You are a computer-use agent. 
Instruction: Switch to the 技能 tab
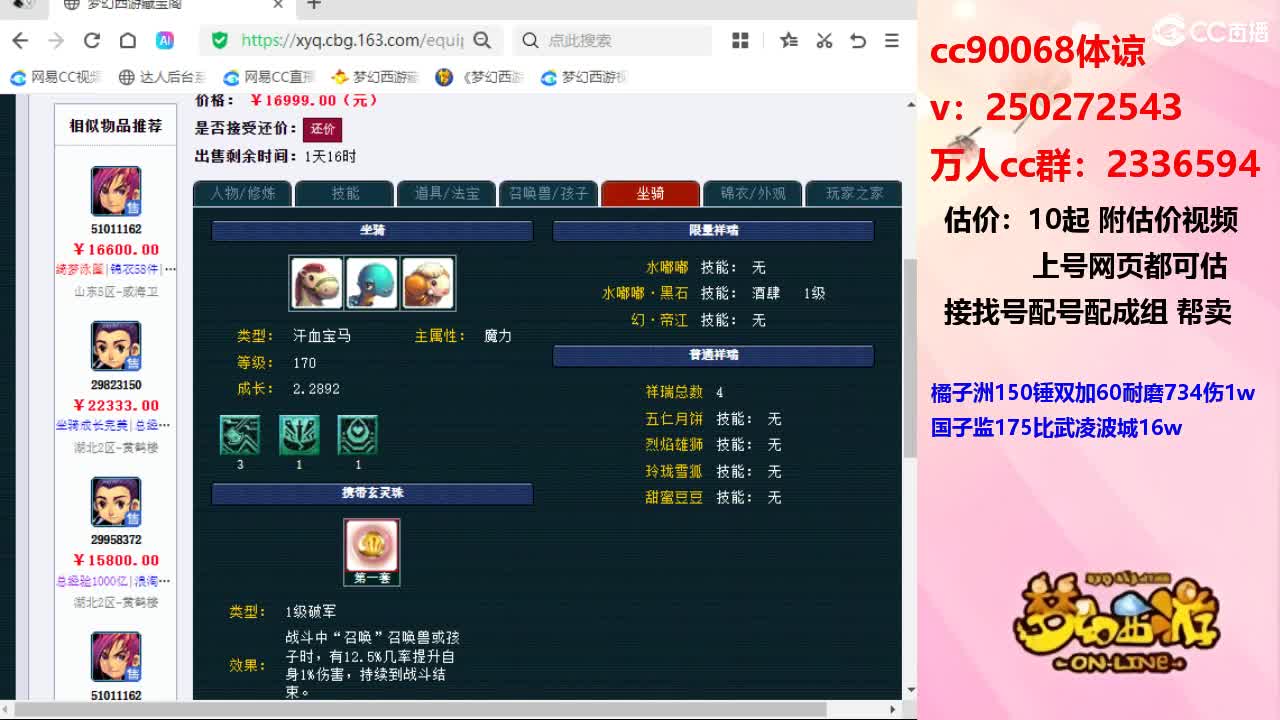[344, 193]
